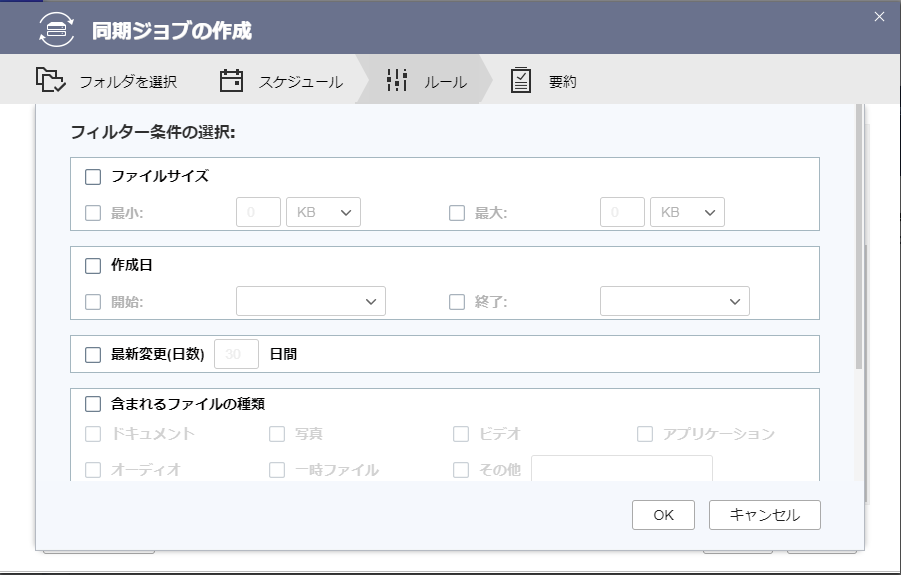Click the days number field for 最新変更
Image resolution: width=901 pixels, height=575 pixels.
click(x=236, y=354)
